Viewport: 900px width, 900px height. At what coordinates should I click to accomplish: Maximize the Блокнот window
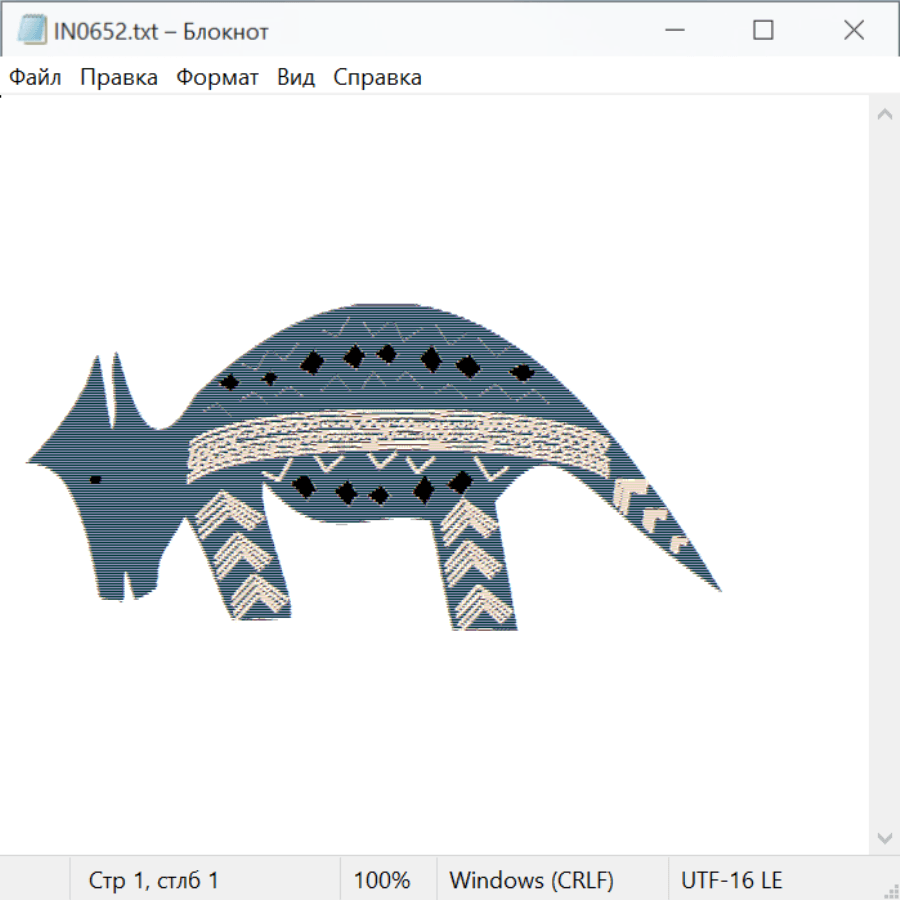763,31
